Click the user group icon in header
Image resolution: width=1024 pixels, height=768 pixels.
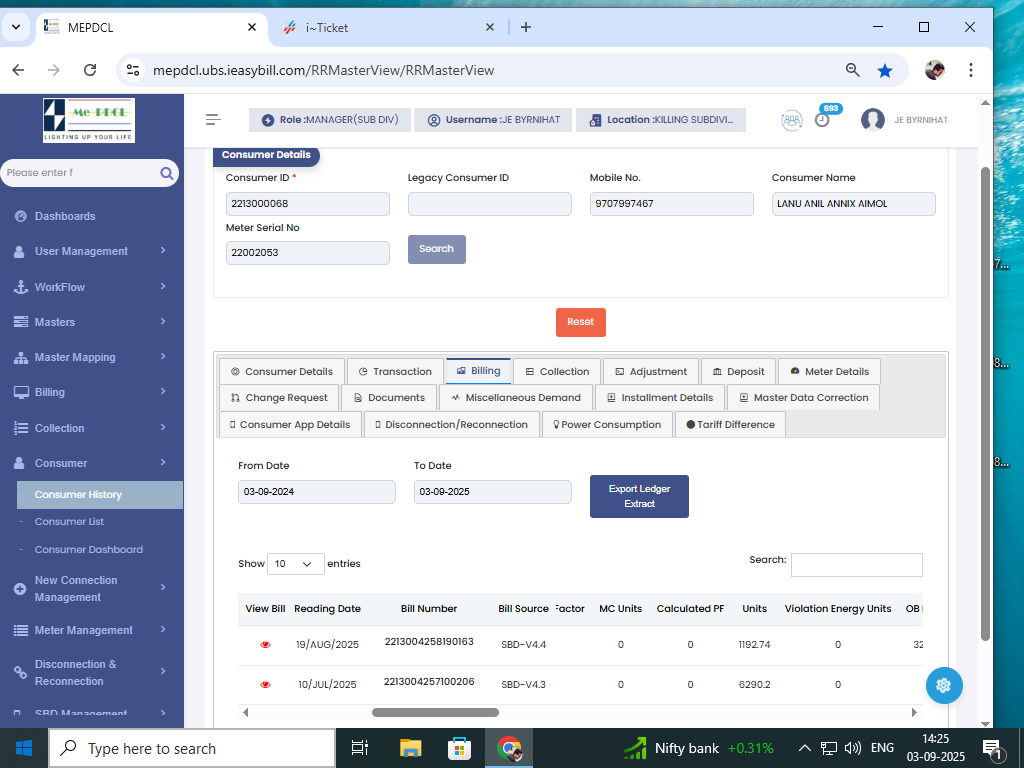[x=792, y=120]
